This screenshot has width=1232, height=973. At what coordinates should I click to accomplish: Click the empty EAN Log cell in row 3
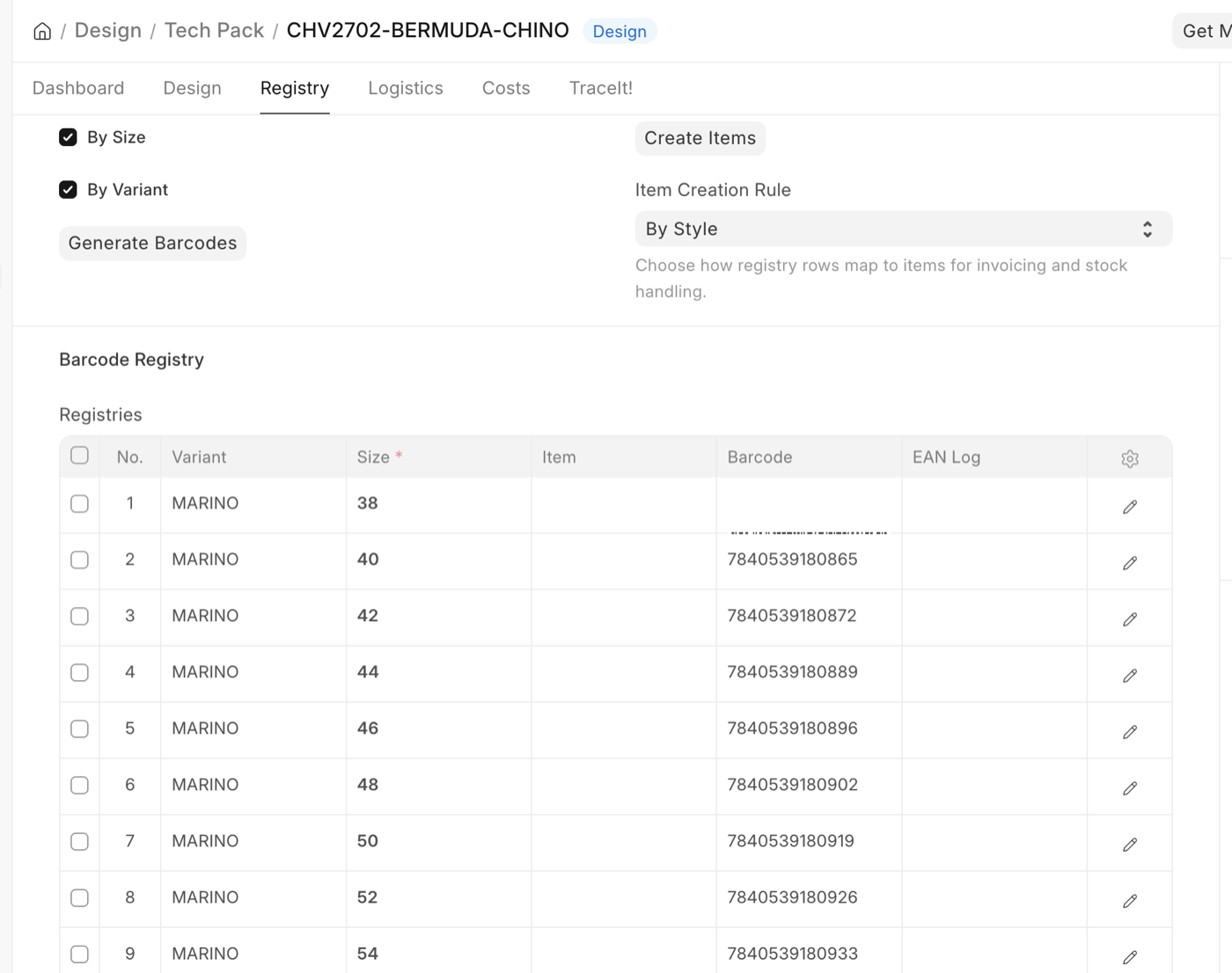994,617
